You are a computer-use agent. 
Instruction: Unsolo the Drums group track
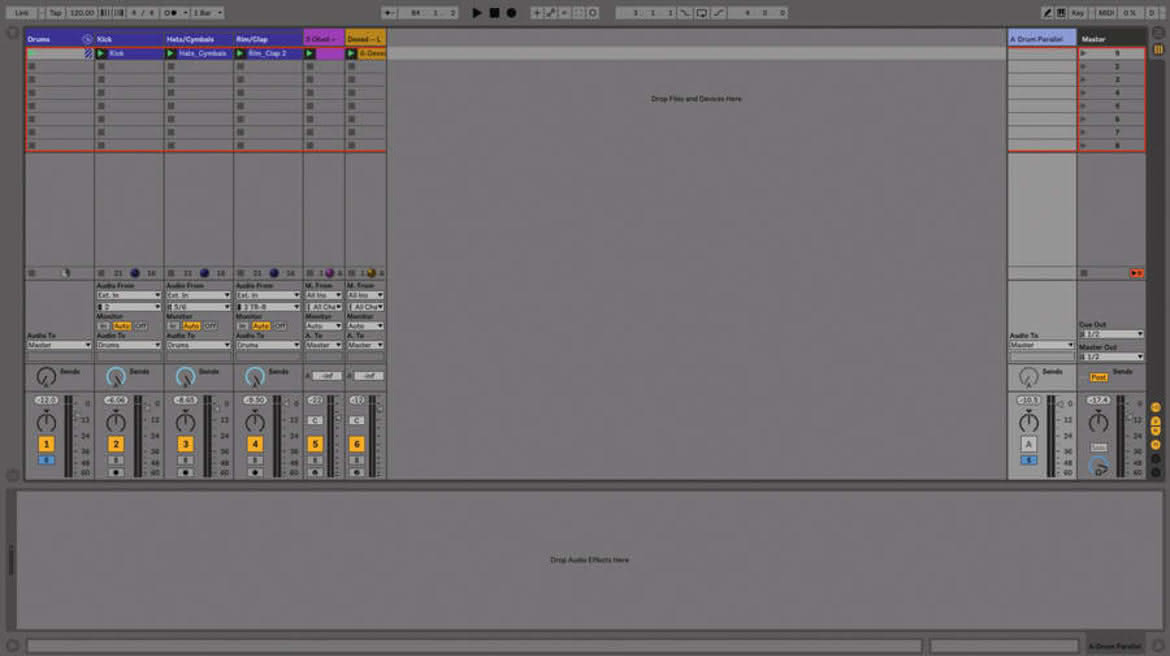(46, 460)
